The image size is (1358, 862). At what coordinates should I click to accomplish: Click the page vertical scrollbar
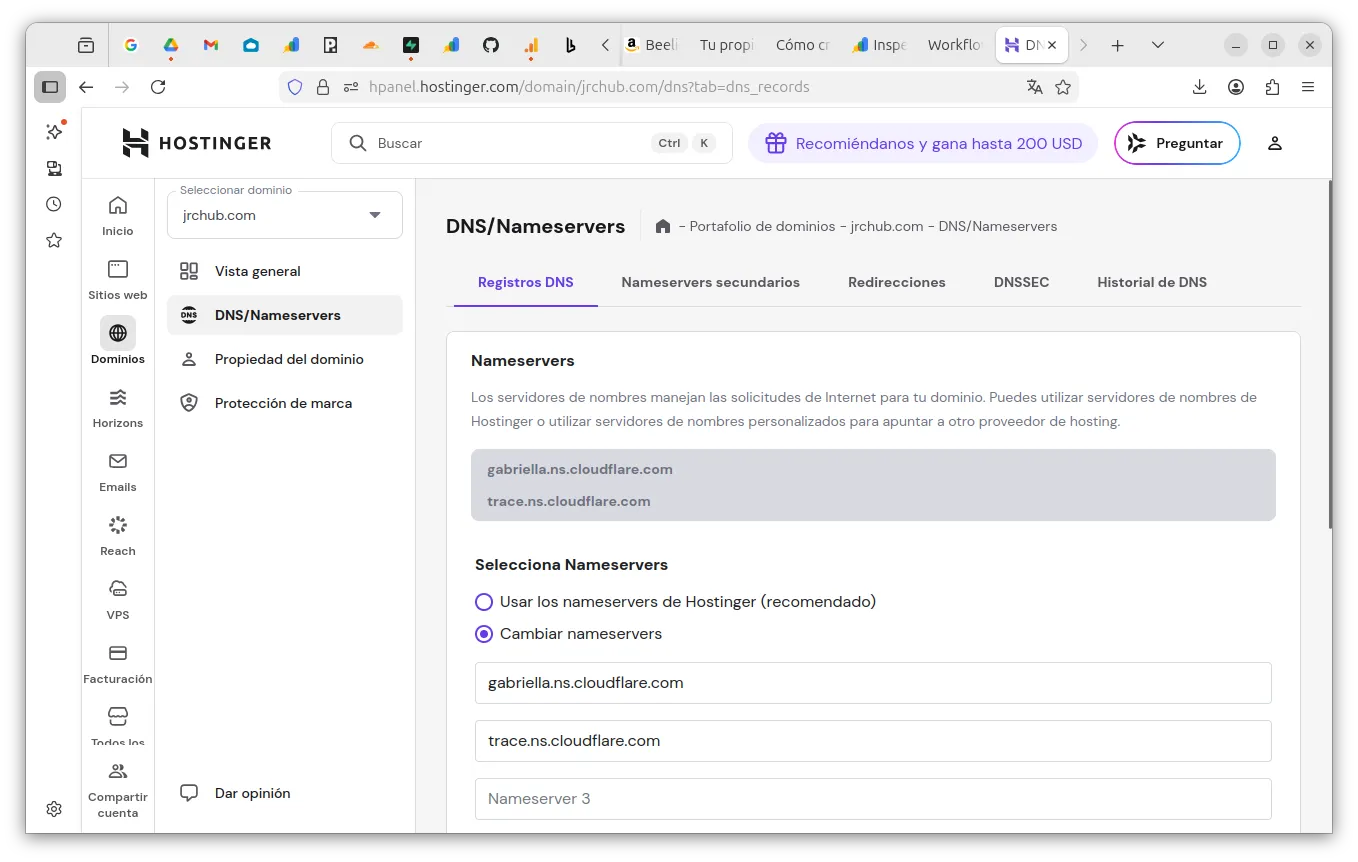[1330, 354]
